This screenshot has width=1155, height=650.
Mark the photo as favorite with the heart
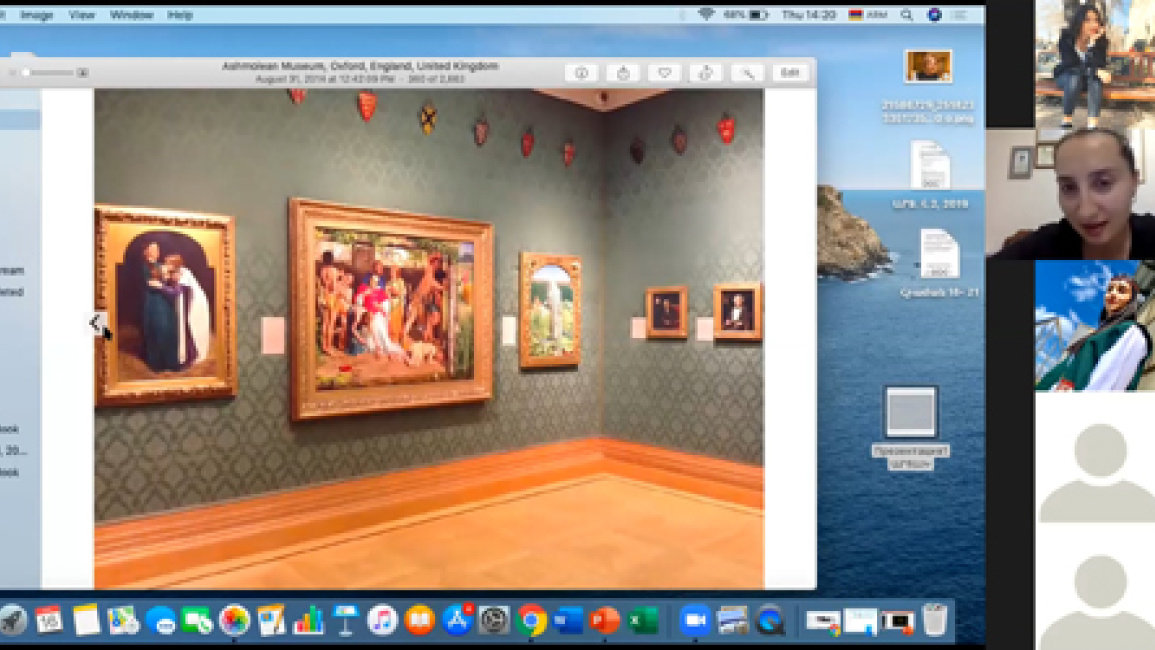point(664,73)
